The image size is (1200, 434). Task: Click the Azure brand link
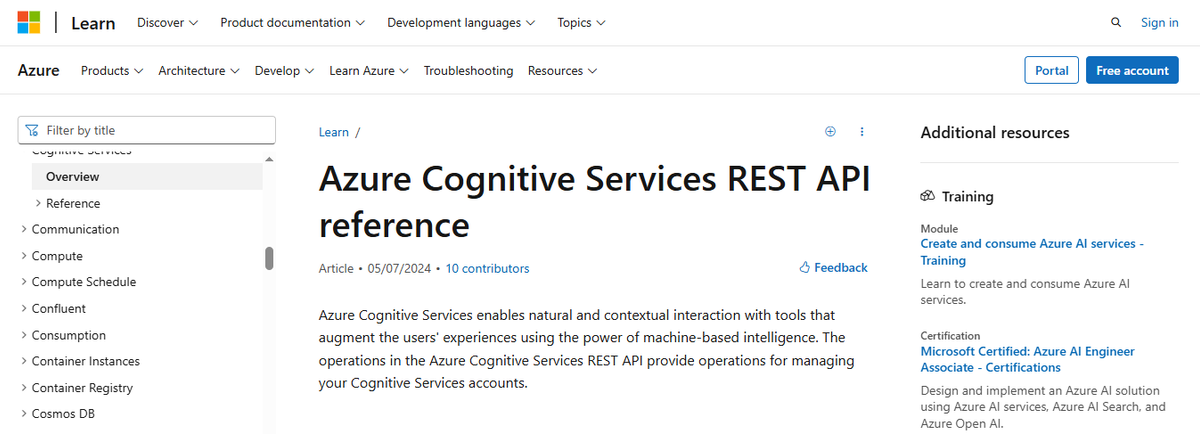pyautogui.click(x=39, y=70)
